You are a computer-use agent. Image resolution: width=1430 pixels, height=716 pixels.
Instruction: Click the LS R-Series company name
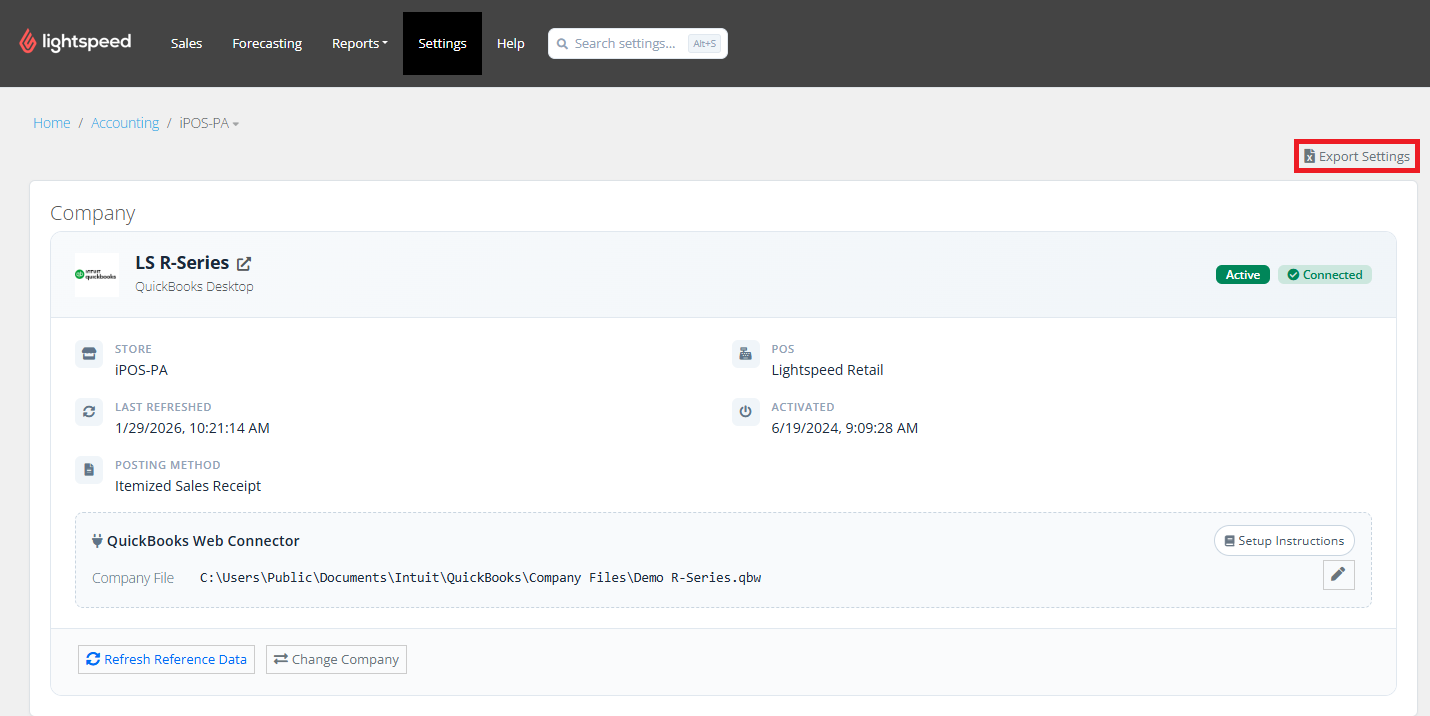click(x=182, y=263)
